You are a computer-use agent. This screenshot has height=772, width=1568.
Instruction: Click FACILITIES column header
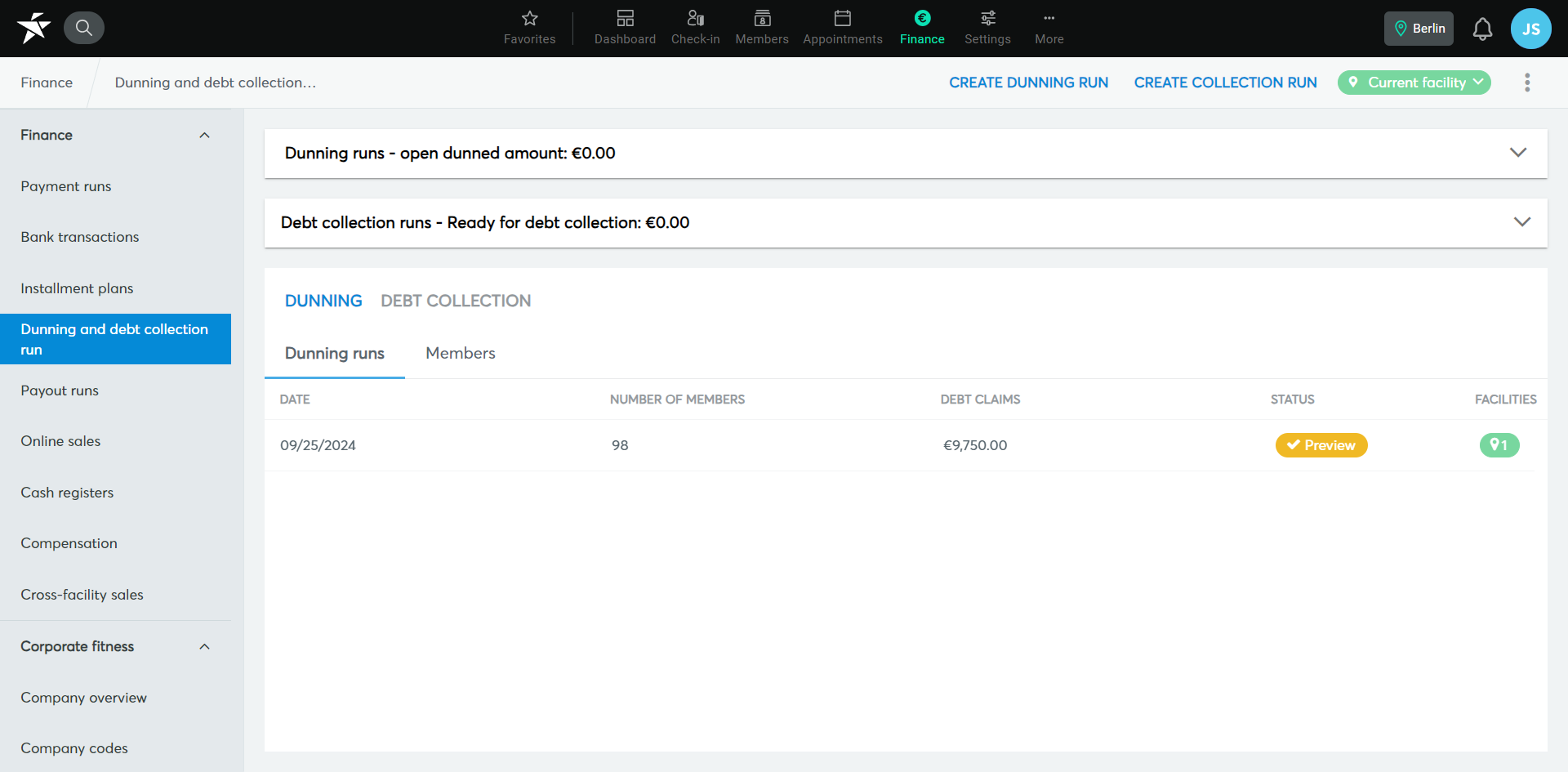[1505, 399]
